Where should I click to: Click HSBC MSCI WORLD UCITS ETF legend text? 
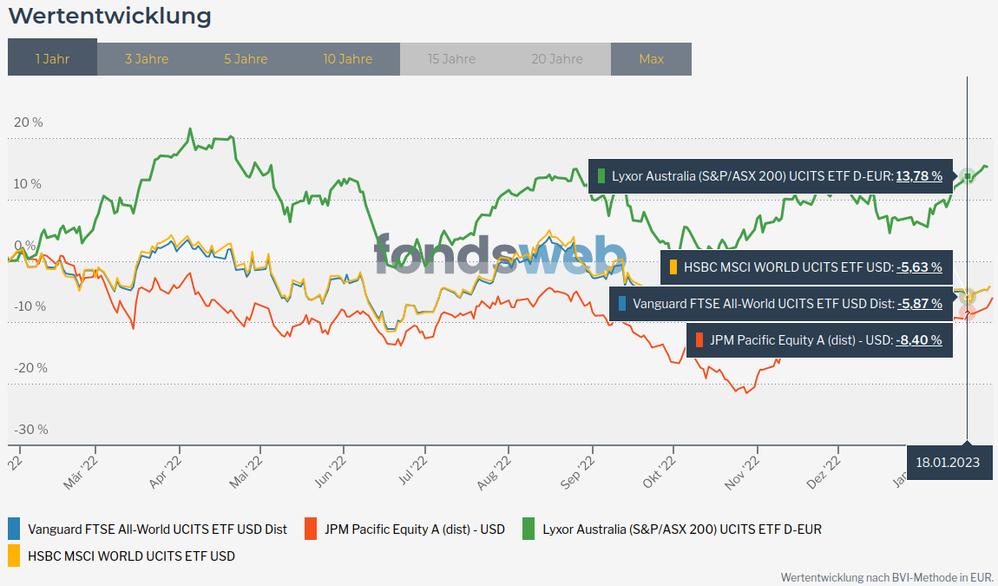point(131,554)
